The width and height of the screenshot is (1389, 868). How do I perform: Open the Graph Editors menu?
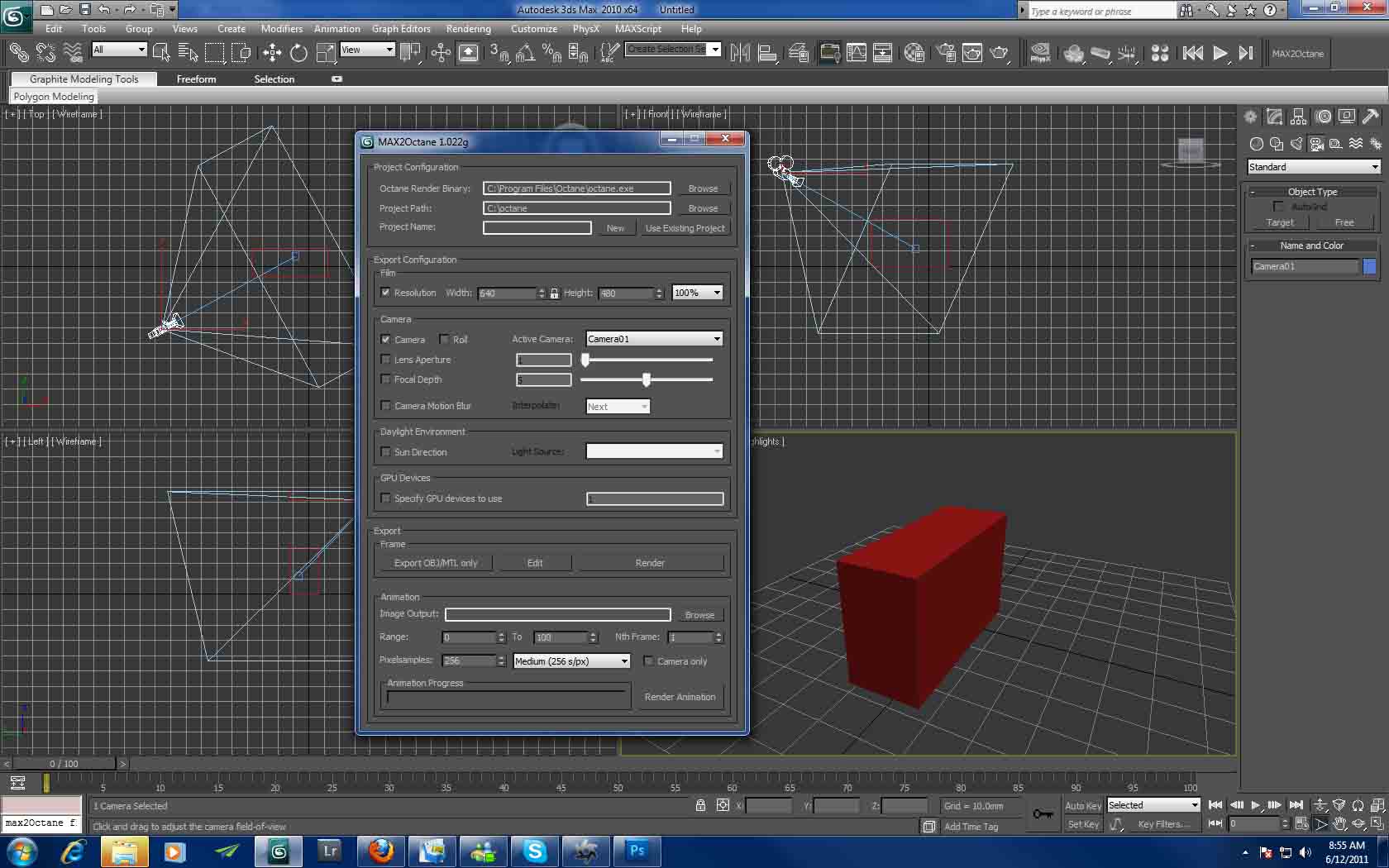(x=401, y=29)
